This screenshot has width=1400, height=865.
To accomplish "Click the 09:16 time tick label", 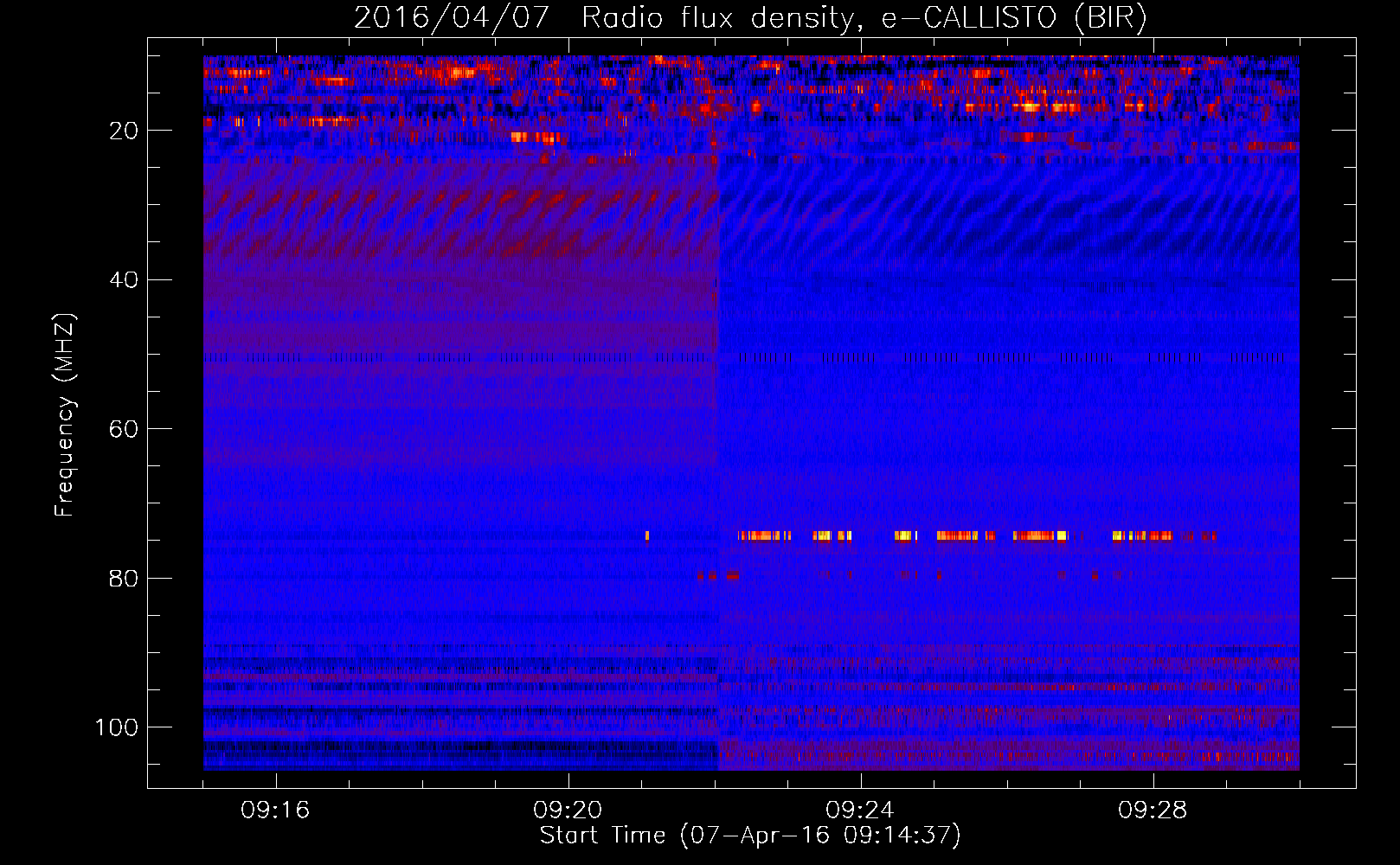I will [276, 811].
